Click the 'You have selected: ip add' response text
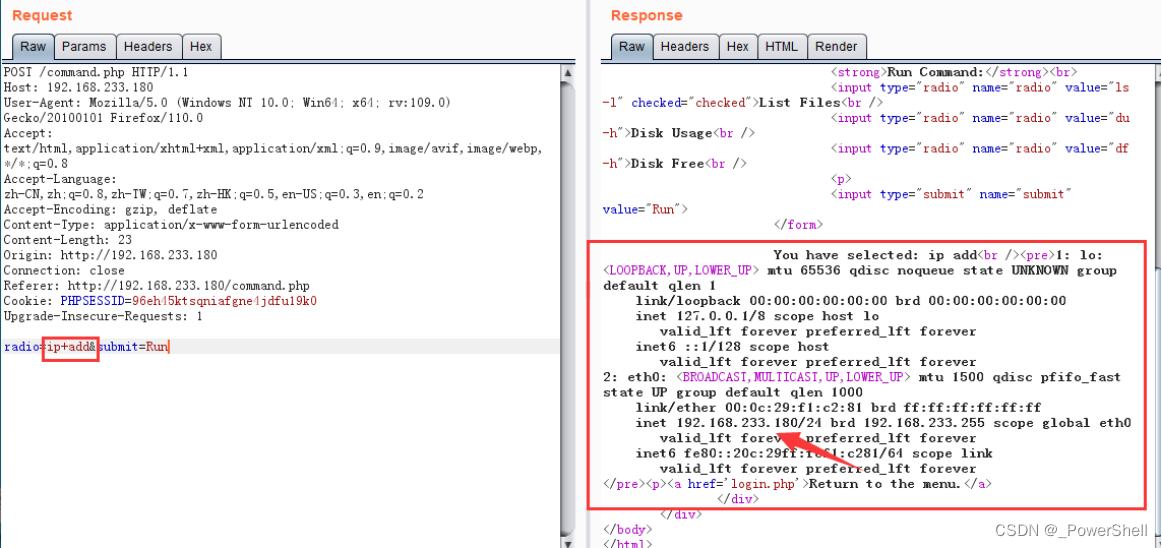1162x548 pixels. pos(876,254)
